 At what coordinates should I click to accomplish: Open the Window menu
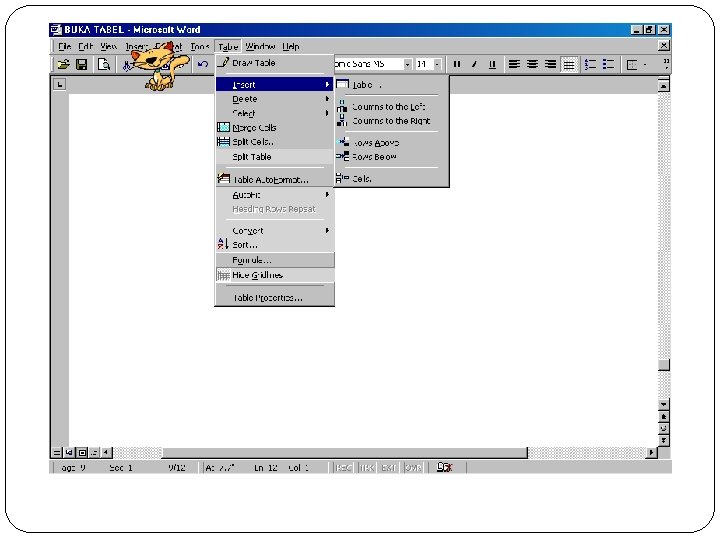(260, 46)
